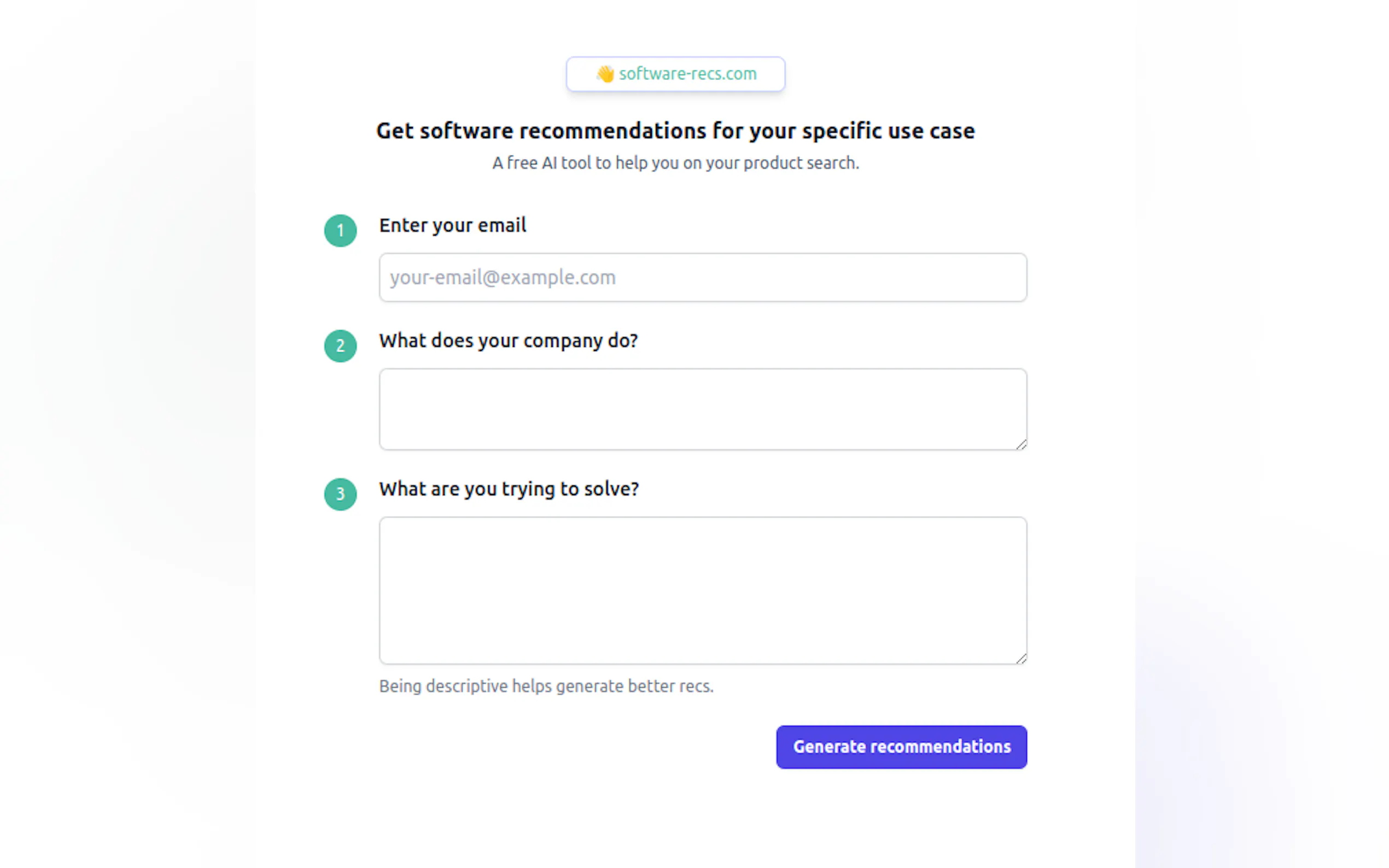Screen dimensions: 1389x868
Task: Click the waving hand emoji icon
Action: (x=605, y=74)
